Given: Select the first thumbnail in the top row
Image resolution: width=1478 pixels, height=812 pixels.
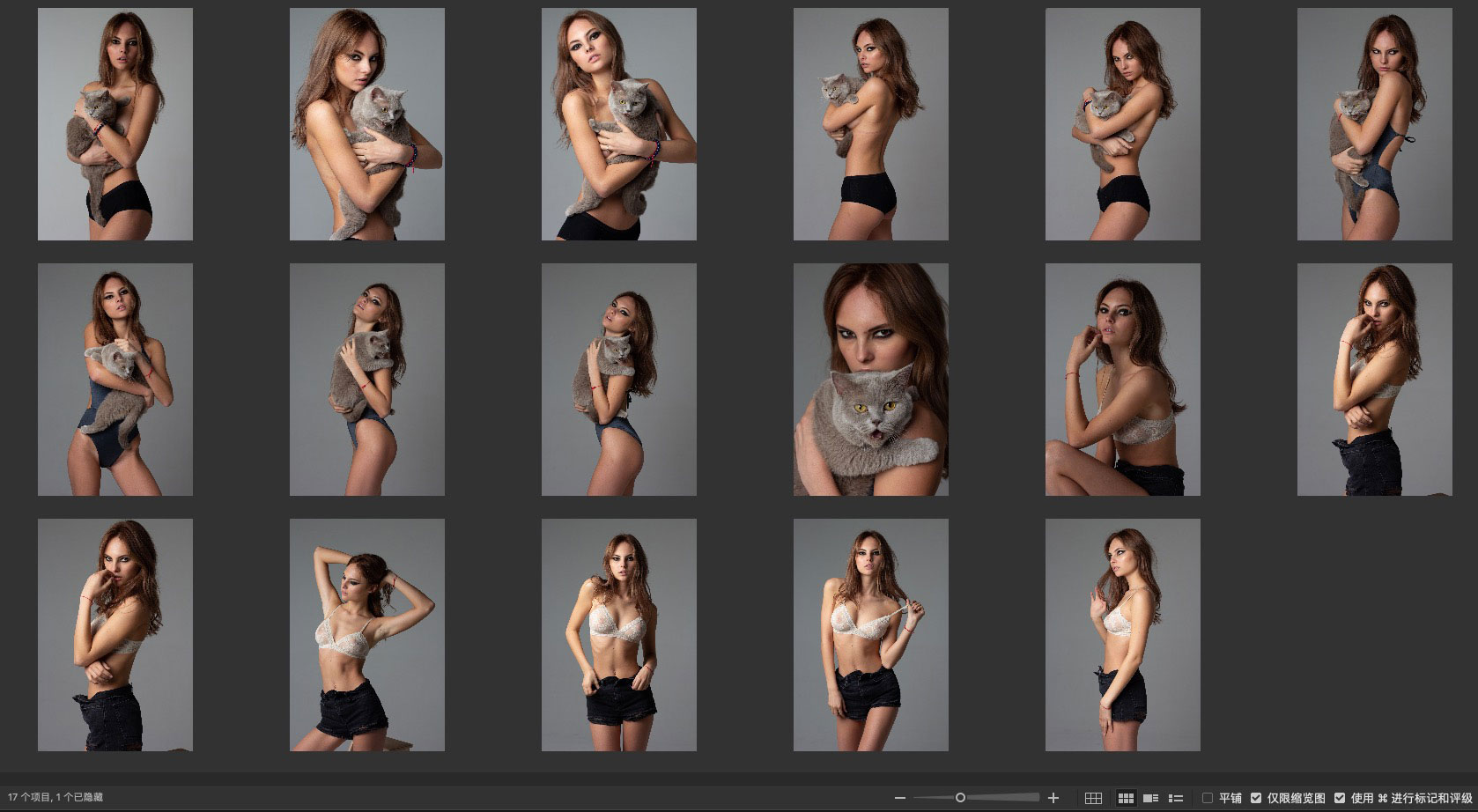Looking at the screenshot, I should [115, 124].
